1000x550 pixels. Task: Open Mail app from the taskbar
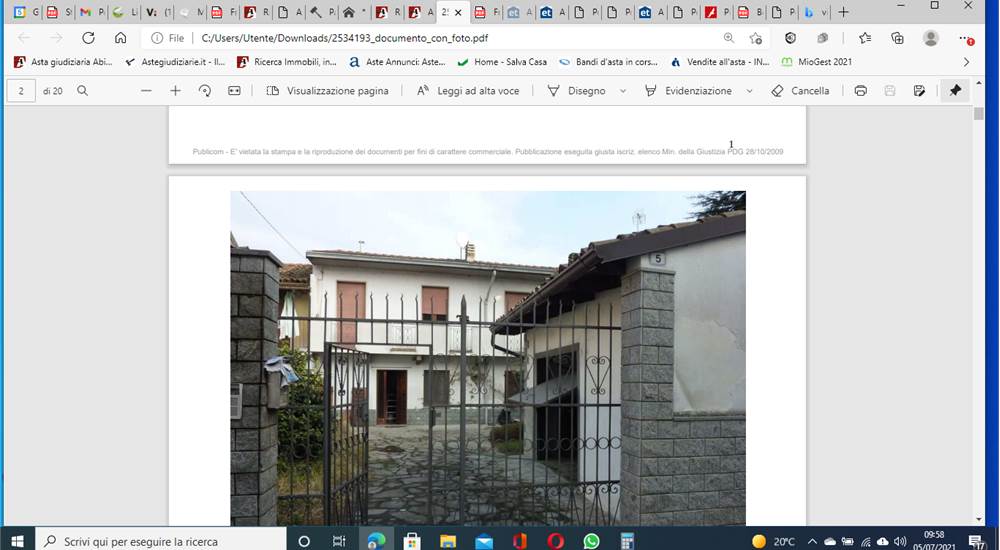[x=484, y=541]
